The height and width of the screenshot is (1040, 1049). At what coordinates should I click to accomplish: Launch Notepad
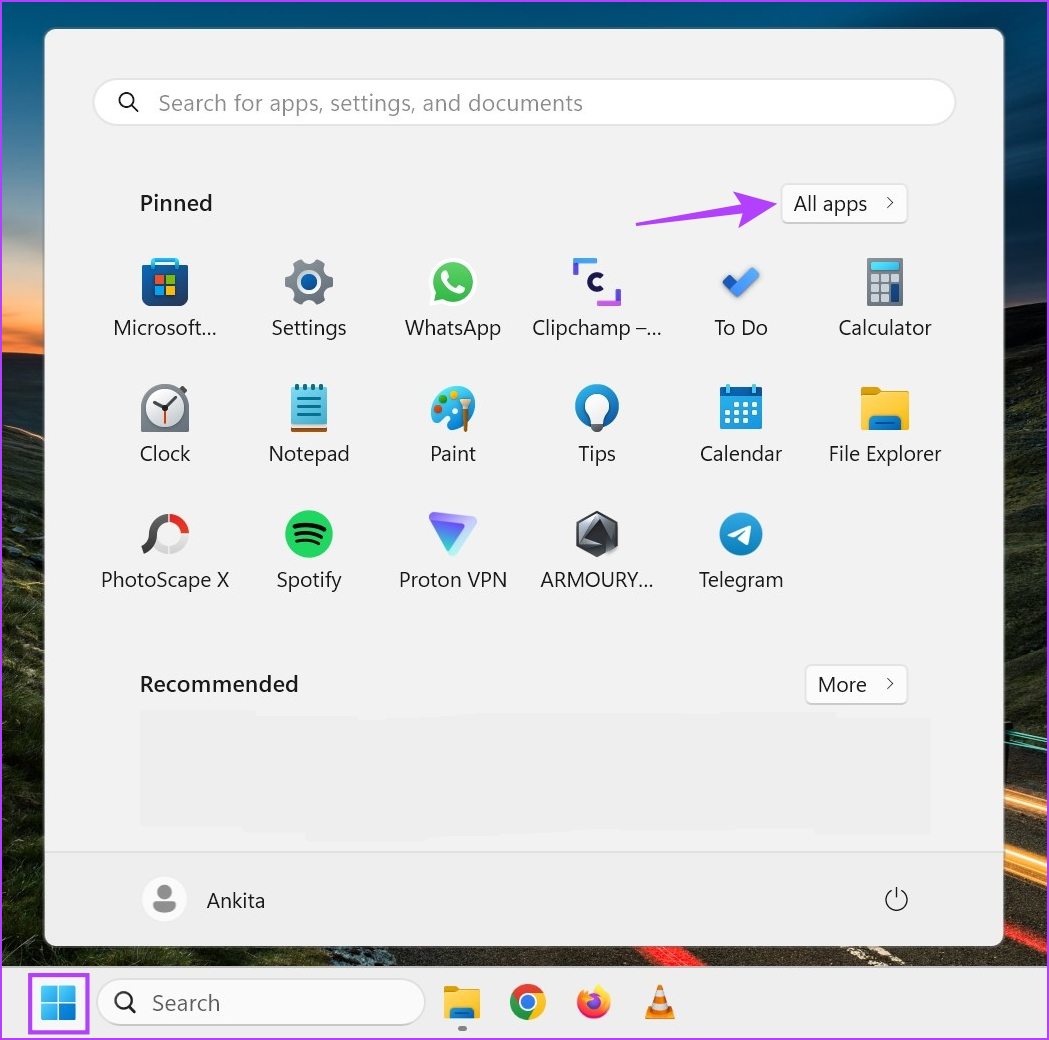pos(308,424)
